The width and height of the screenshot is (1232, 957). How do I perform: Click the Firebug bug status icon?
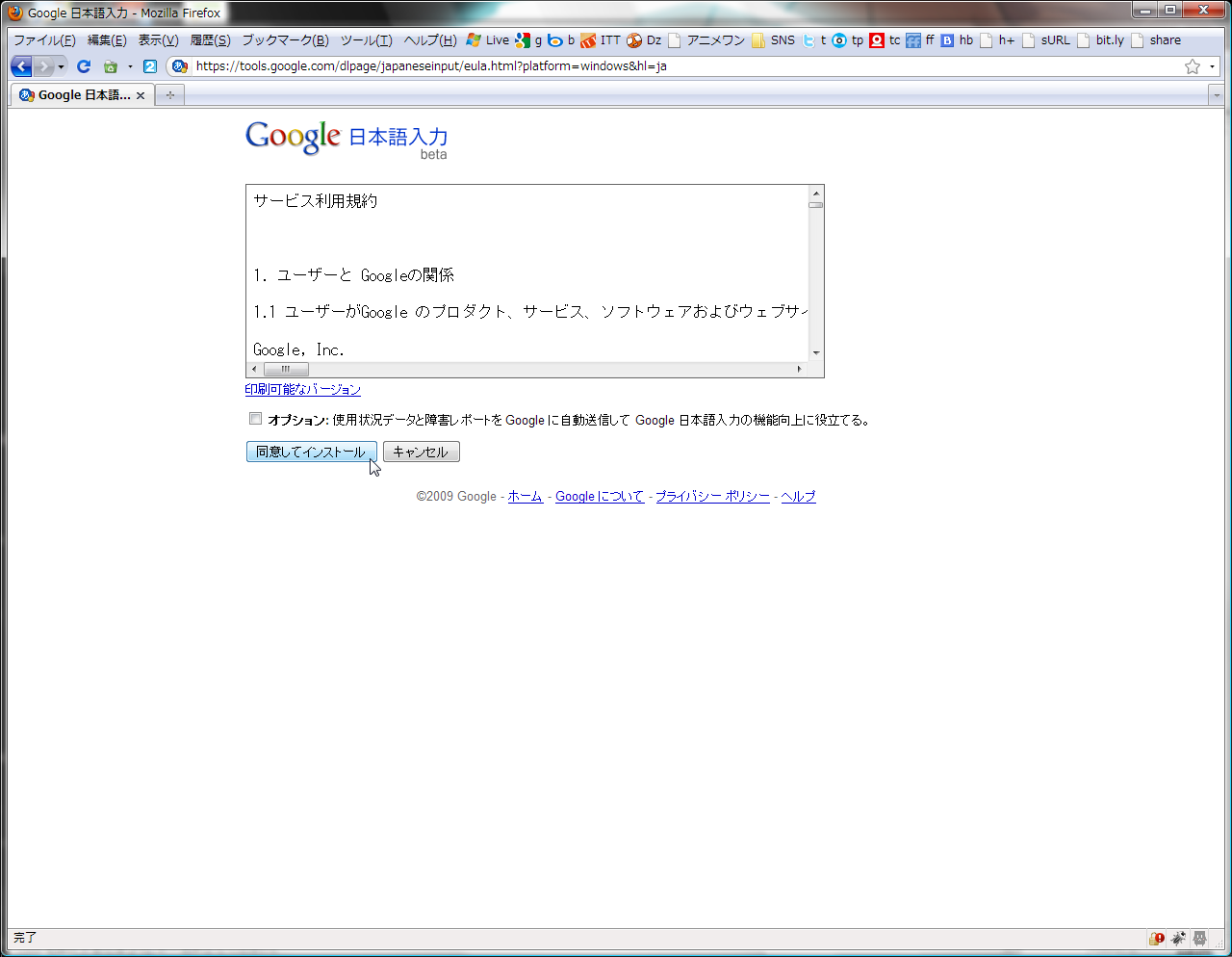(x=1178, y=939)
